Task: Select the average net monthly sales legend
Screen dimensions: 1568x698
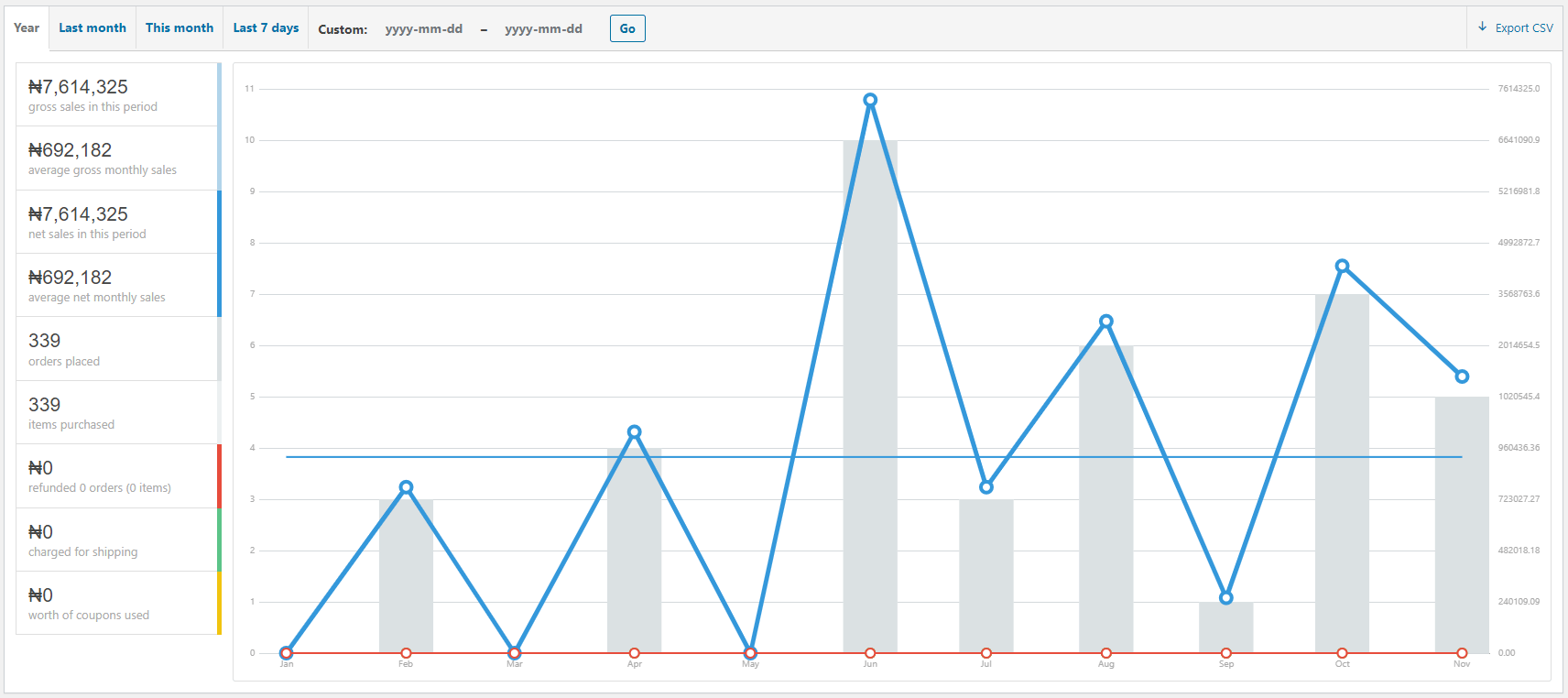Action: (118, 286)
